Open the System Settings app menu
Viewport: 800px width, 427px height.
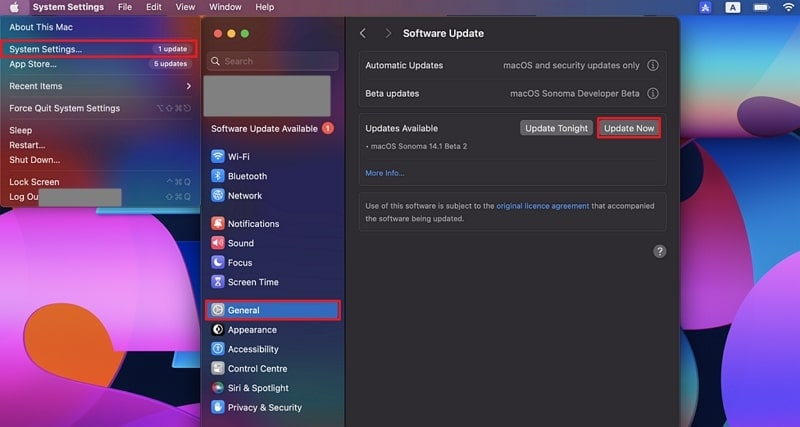pos(68,7)
